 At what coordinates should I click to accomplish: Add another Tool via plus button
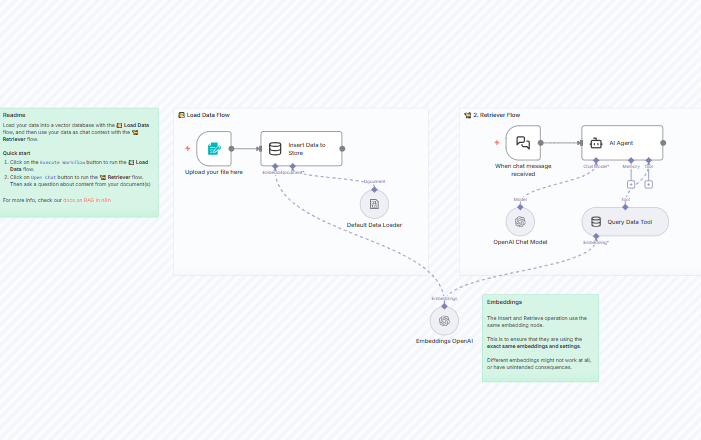pyautogui.click(x=648, y=184)
